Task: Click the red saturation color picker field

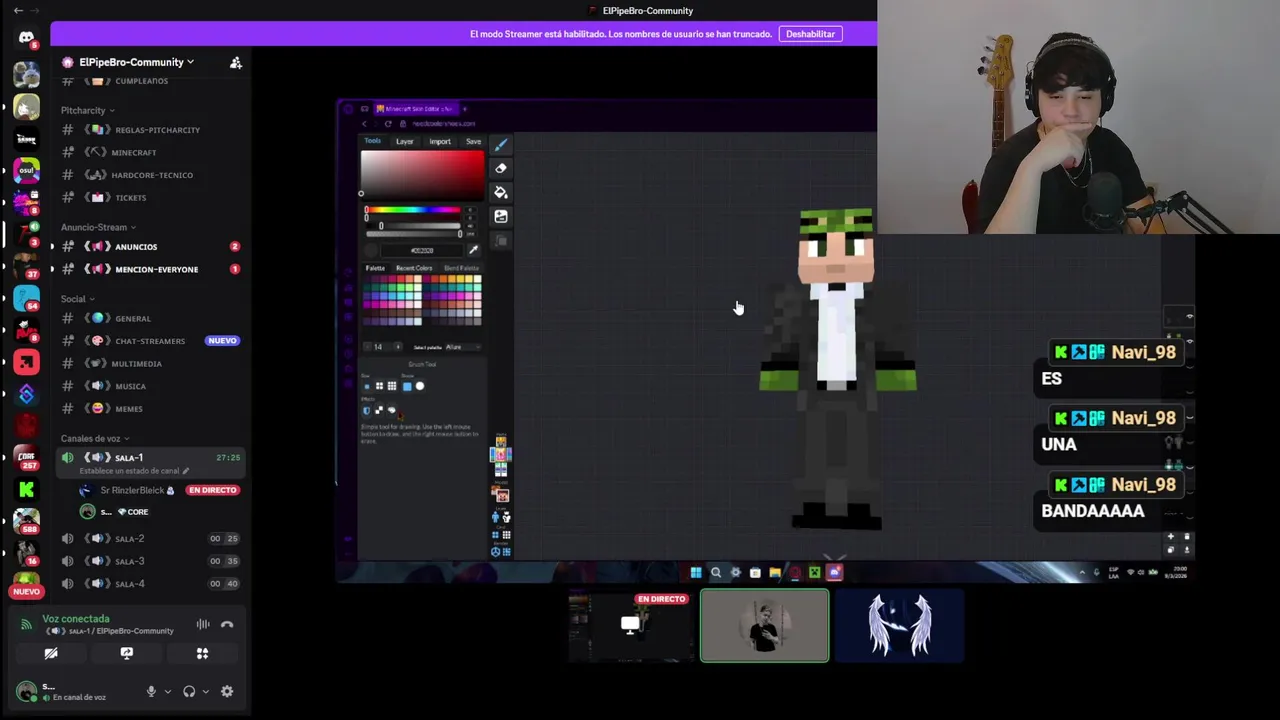Action: 422,176
